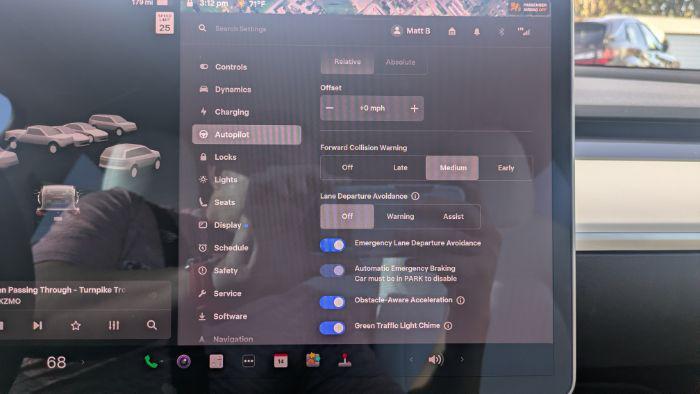
Task: Open Bluetooth settings icon
Action: (501, 32)
